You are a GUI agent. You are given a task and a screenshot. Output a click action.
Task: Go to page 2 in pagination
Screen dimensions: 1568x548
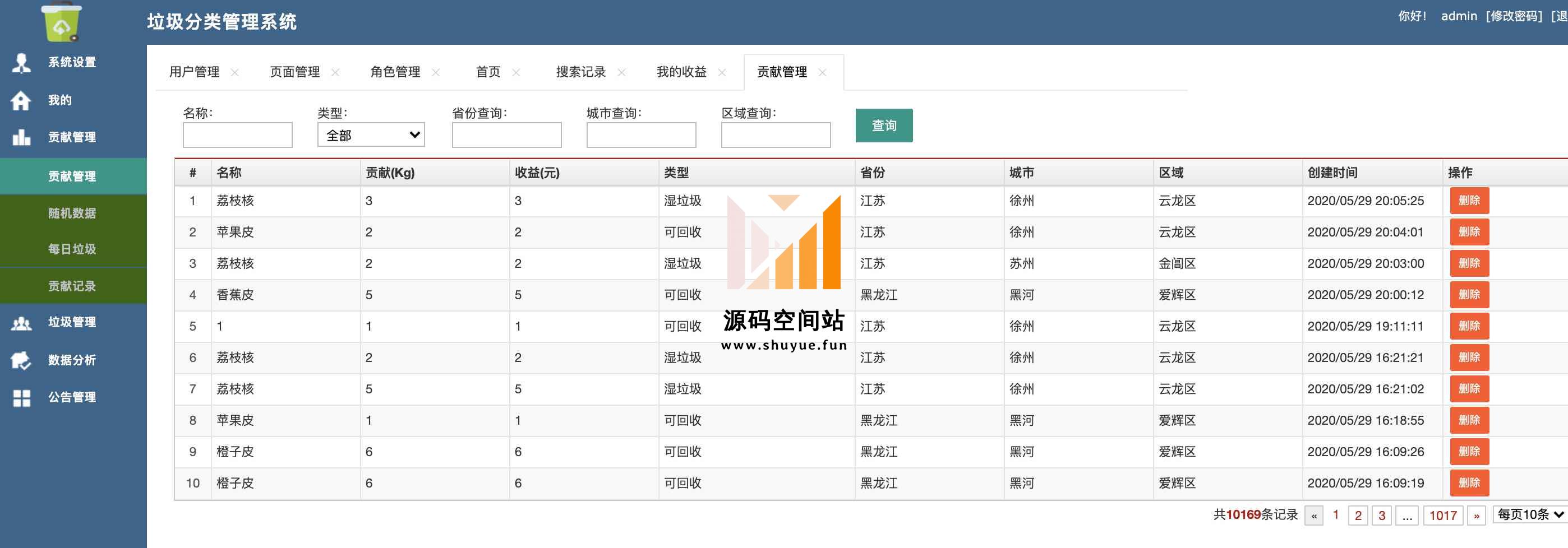coord(1358,515)
